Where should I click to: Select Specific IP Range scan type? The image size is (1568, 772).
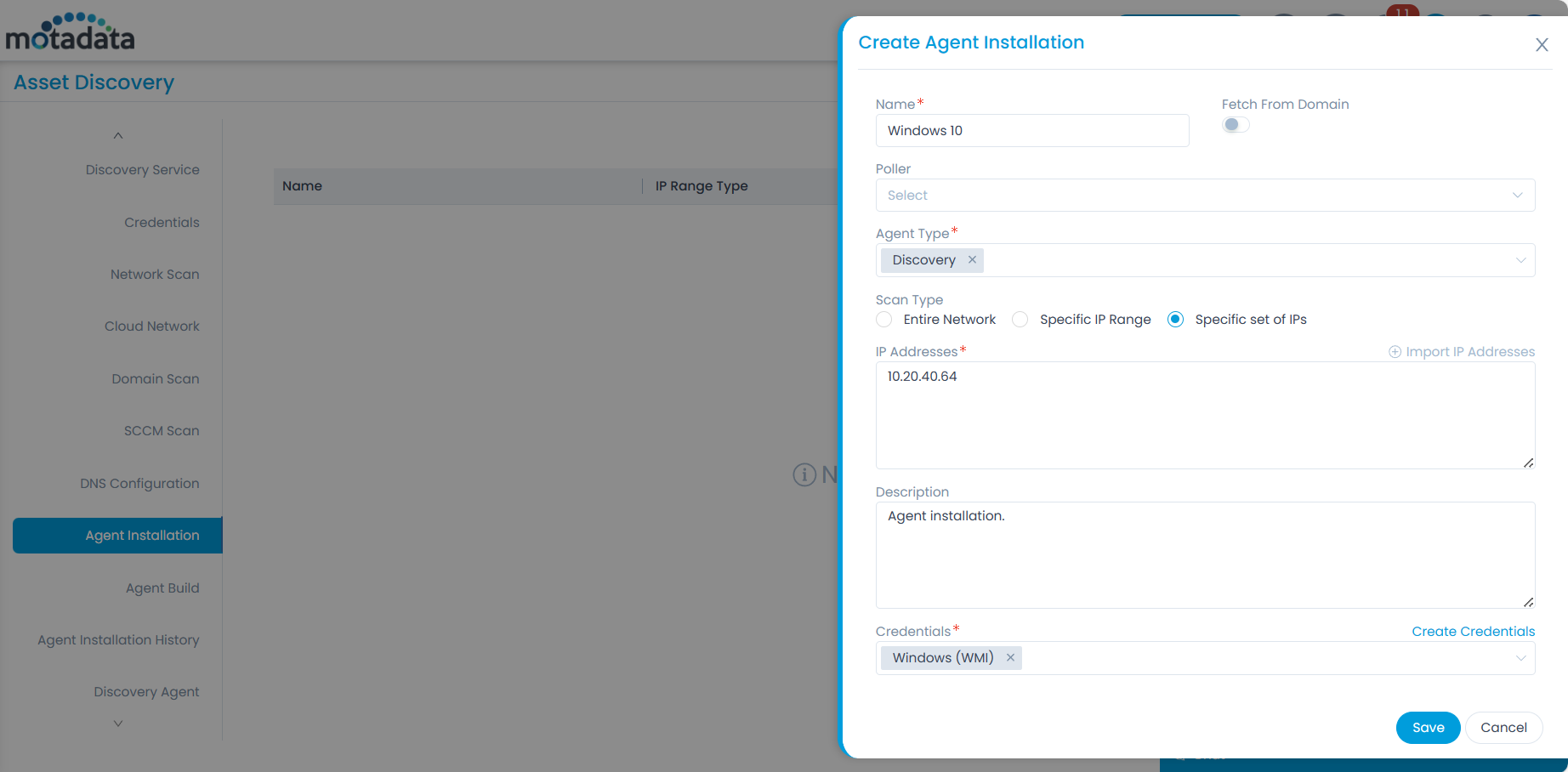pyautogui.click(x=1020, y=320)
